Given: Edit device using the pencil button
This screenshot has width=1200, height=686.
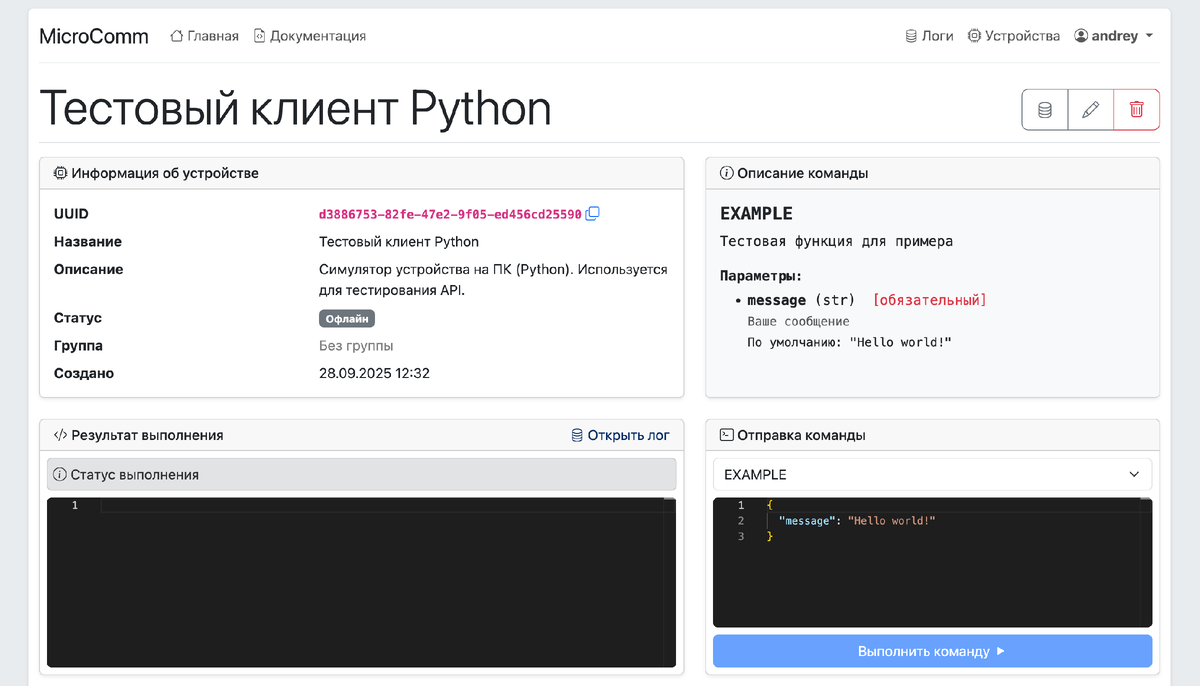Looking at the screenshot, I should coord(1091,110).
